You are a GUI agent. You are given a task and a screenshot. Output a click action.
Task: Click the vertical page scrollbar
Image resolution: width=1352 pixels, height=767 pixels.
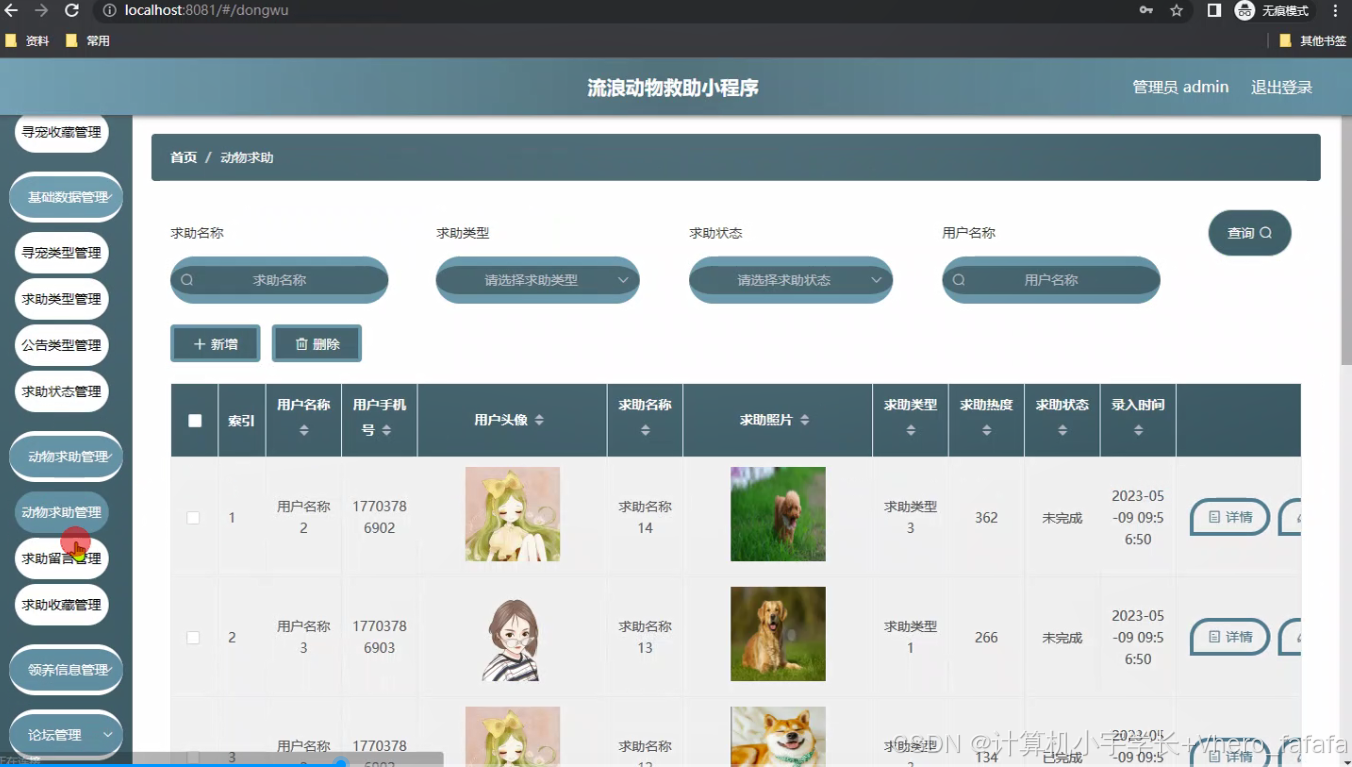click(1346, 240)
